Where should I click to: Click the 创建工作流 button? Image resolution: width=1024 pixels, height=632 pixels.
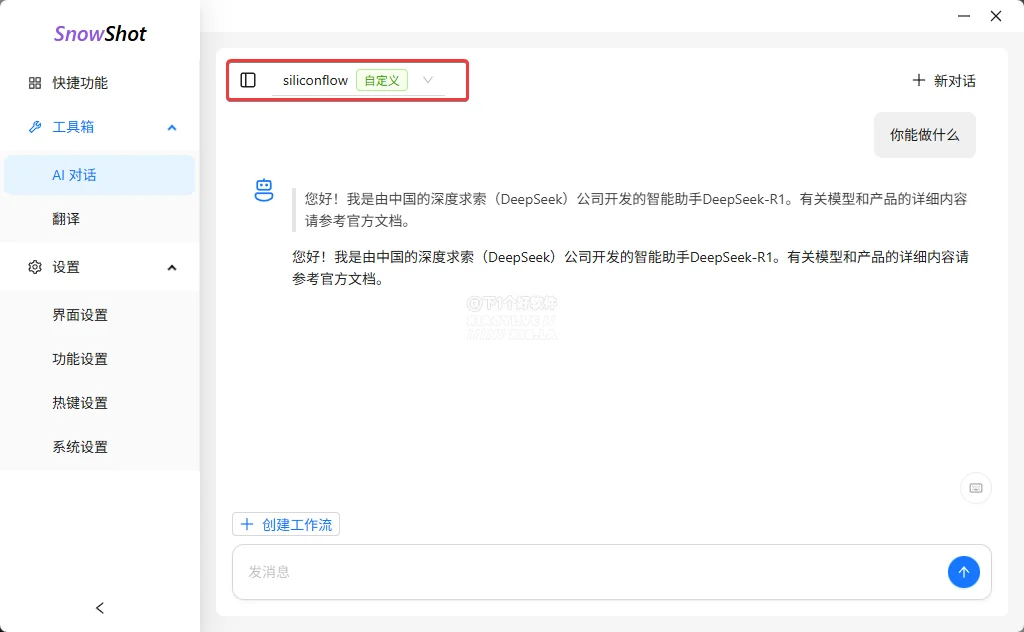point(286,524)
